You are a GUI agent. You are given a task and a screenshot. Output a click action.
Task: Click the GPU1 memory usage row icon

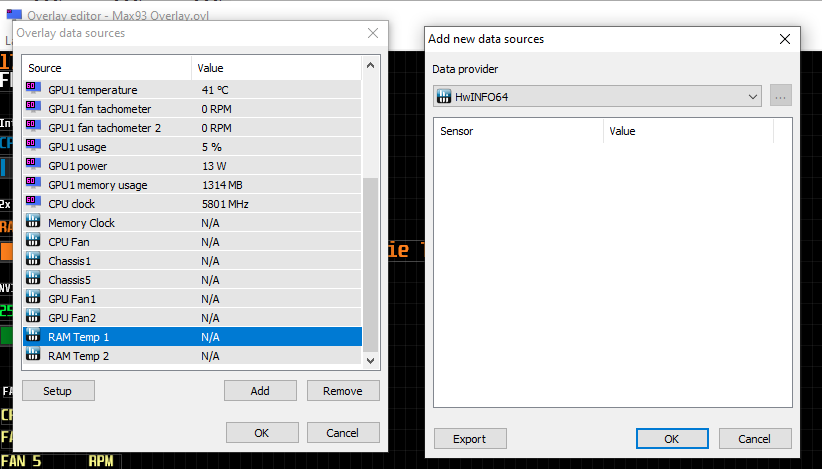(33, 183)
